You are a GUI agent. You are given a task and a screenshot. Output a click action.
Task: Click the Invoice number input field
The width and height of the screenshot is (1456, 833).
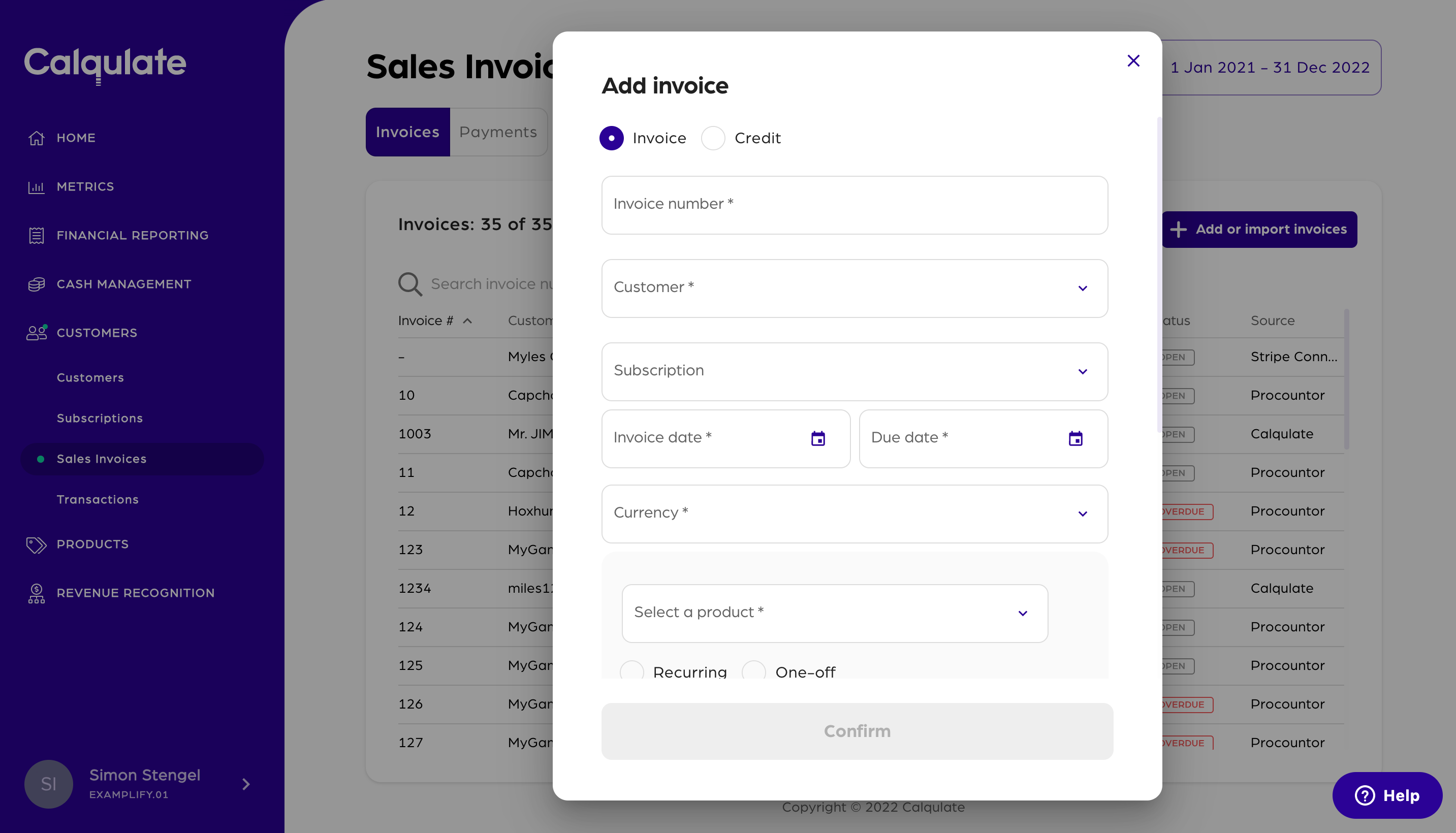point(854,205)
